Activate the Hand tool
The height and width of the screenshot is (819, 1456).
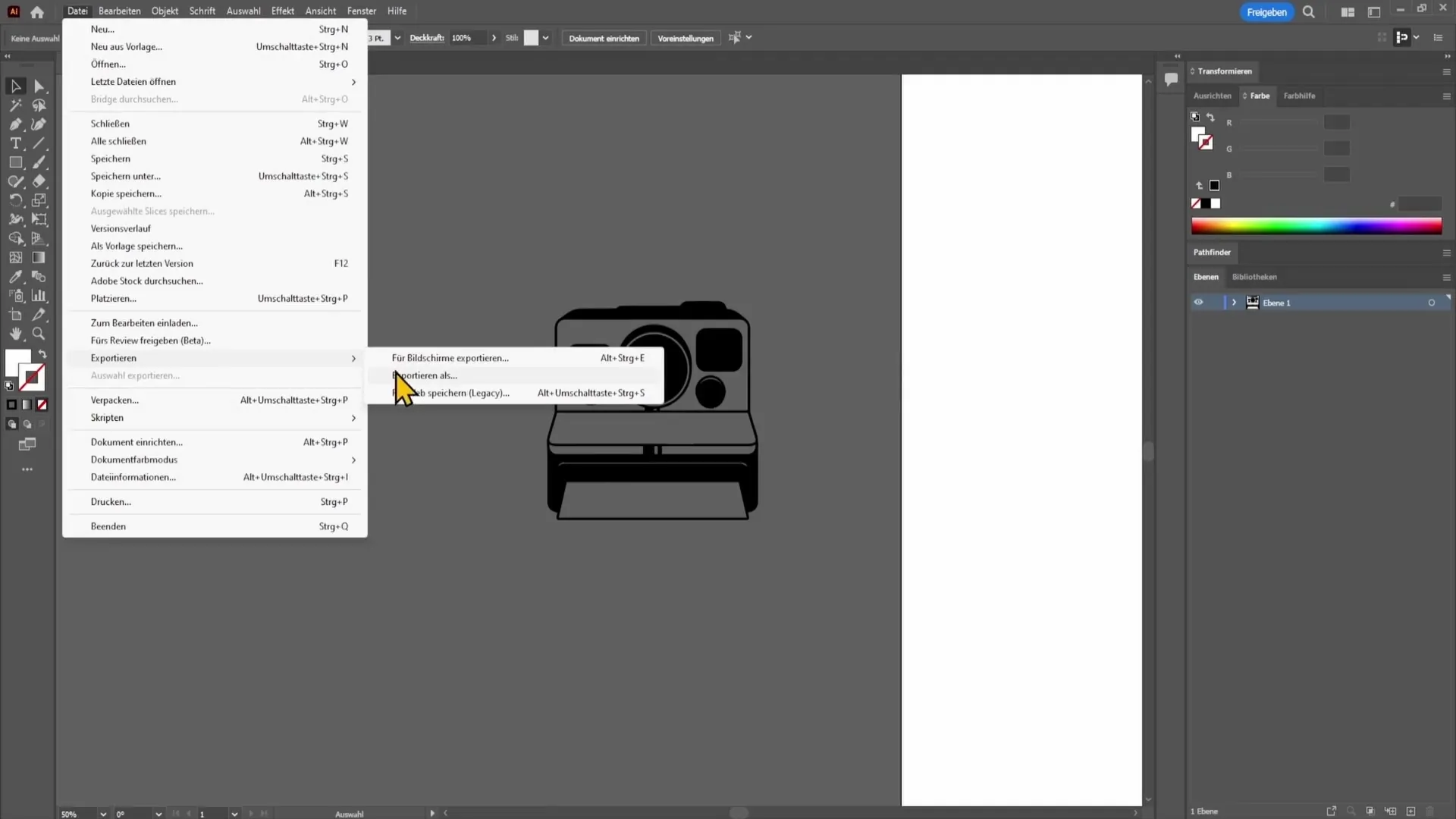tap(16, 334)
